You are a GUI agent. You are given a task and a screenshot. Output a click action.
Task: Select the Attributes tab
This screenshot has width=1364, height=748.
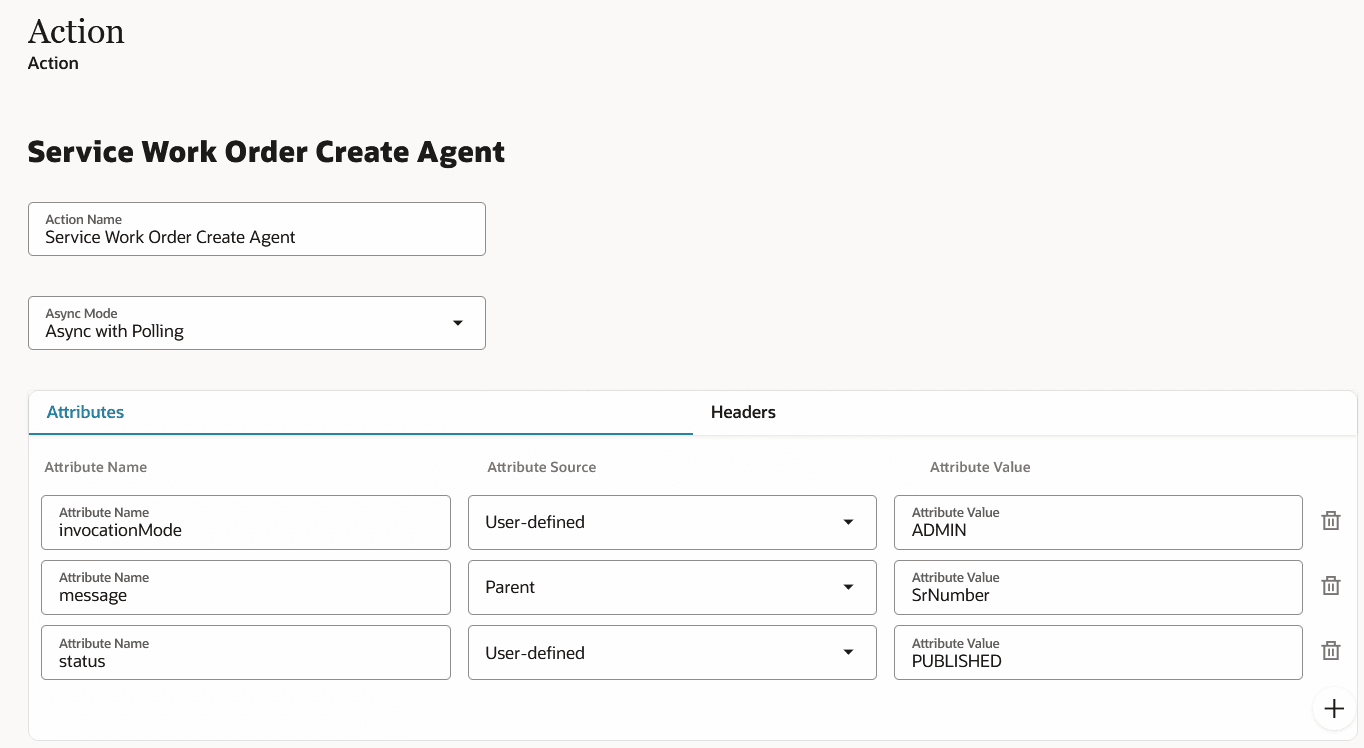click(x=85, y=411)
